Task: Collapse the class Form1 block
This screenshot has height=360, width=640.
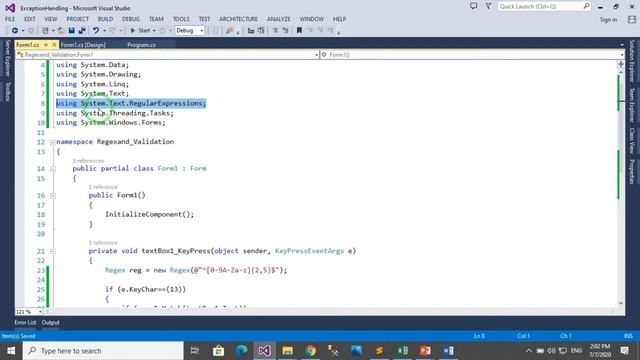Action: pyautogui.click(x=53, y=169)
